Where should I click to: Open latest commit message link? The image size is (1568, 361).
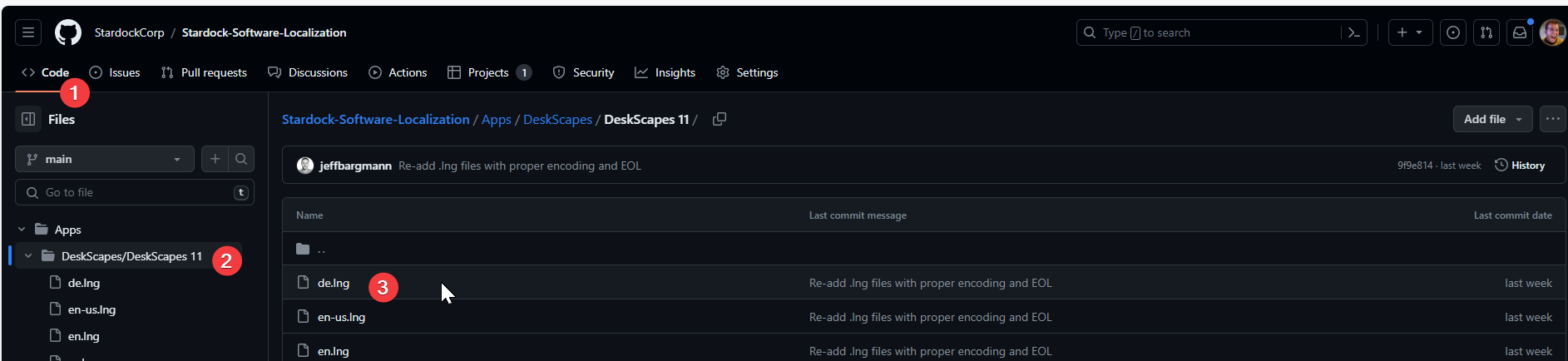[520, 166]
